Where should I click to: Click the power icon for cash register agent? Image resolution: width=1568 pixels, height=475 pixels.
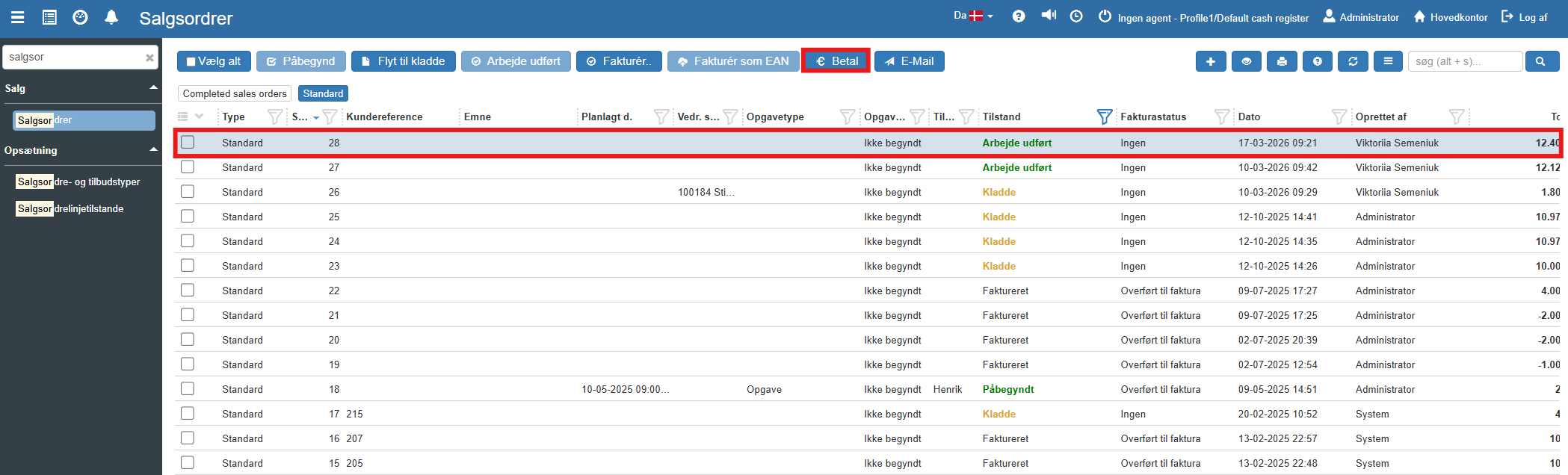tap(1105, 16)
